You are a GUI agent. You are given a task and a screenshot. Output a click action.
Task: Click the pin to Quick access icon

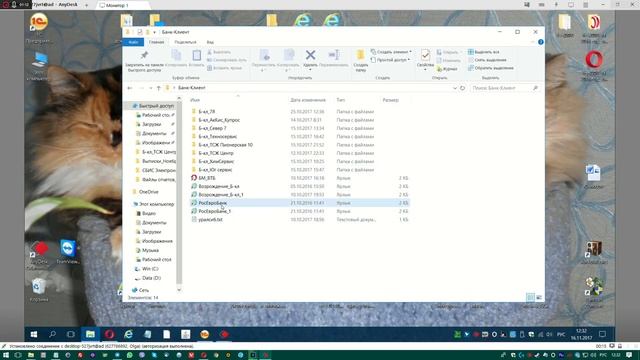click(144, 55)
